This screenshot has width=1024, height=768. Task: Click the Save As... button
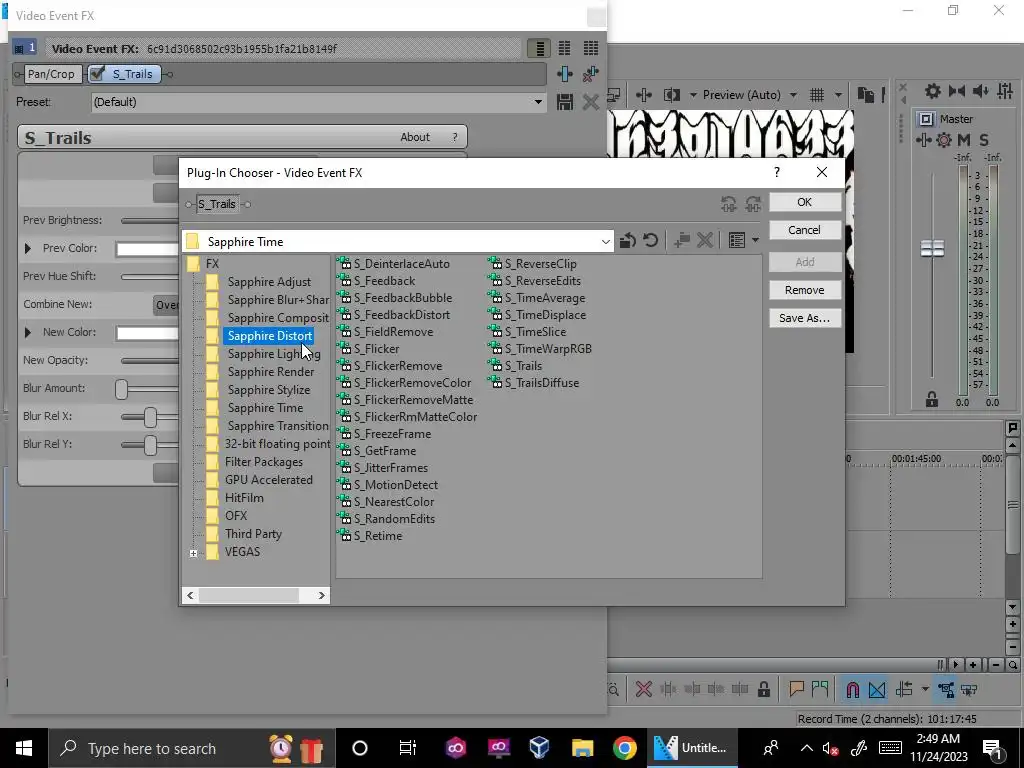(805, 318)
